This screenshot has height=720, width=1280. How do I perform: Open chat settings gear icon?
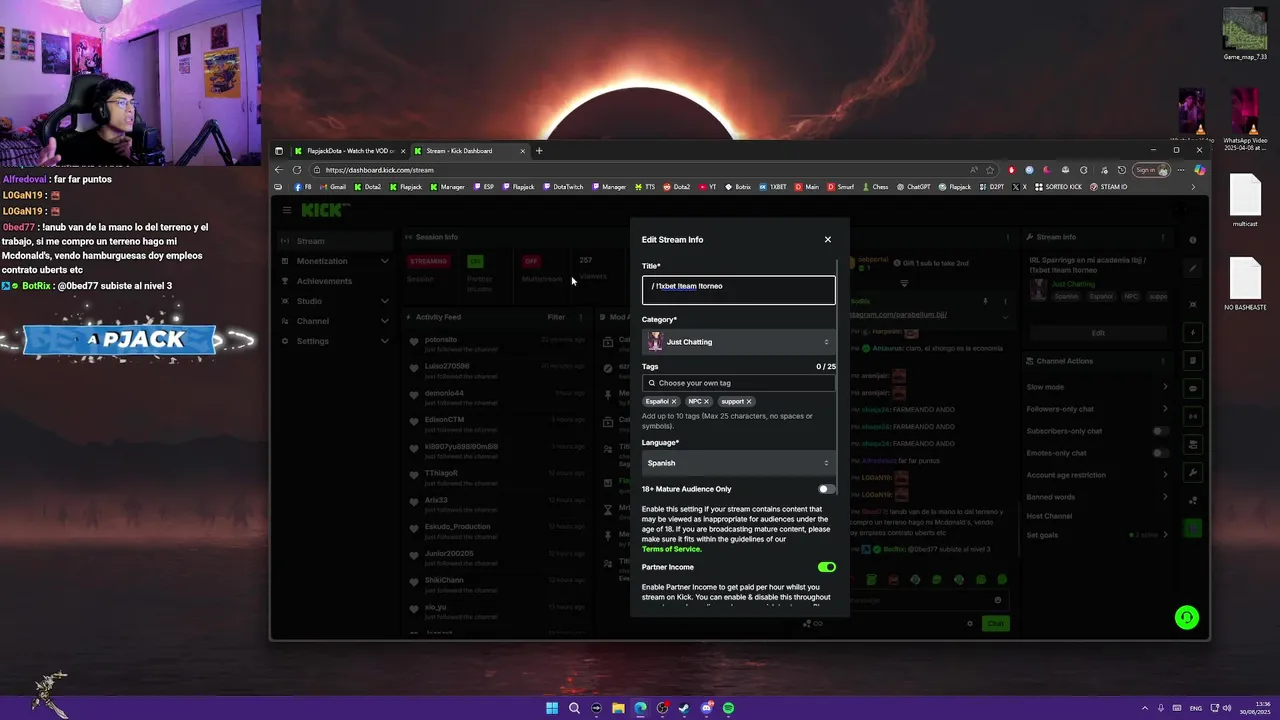pos(969,623)
